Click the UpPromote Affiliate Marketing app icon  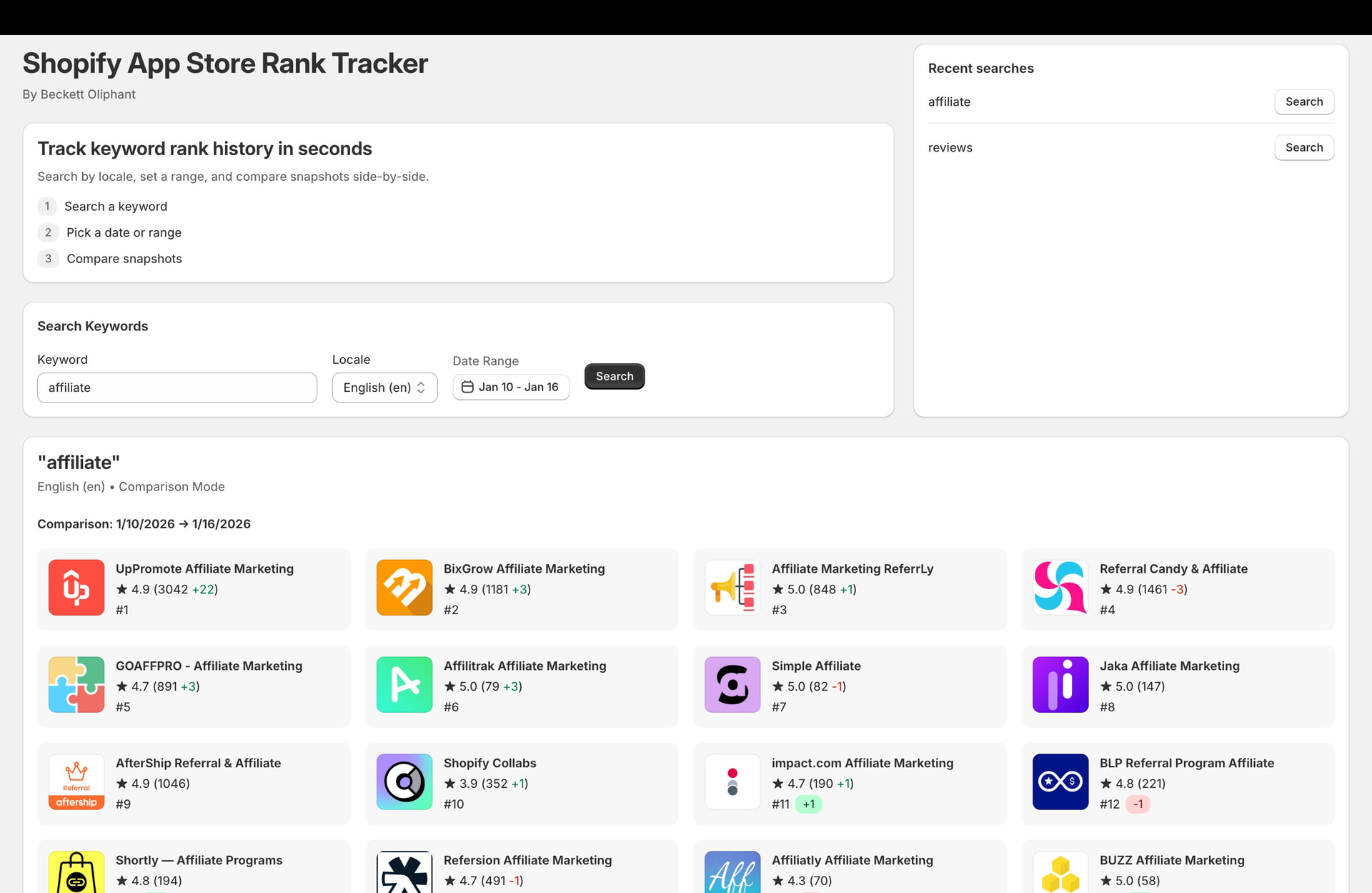point(76,588)
